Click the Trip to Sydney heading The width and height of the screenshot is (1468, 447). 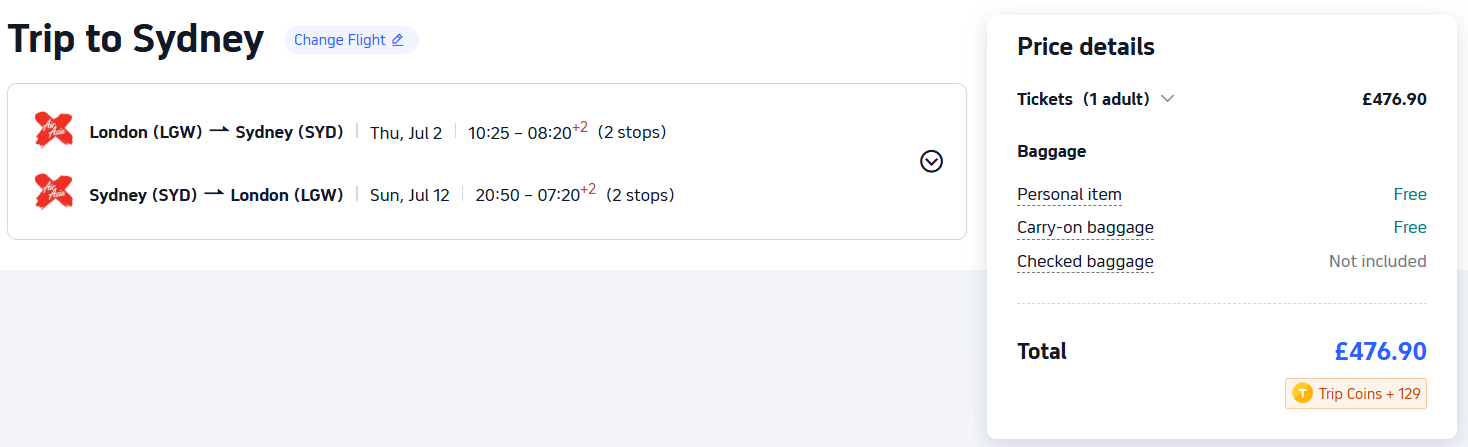(136, 39)
